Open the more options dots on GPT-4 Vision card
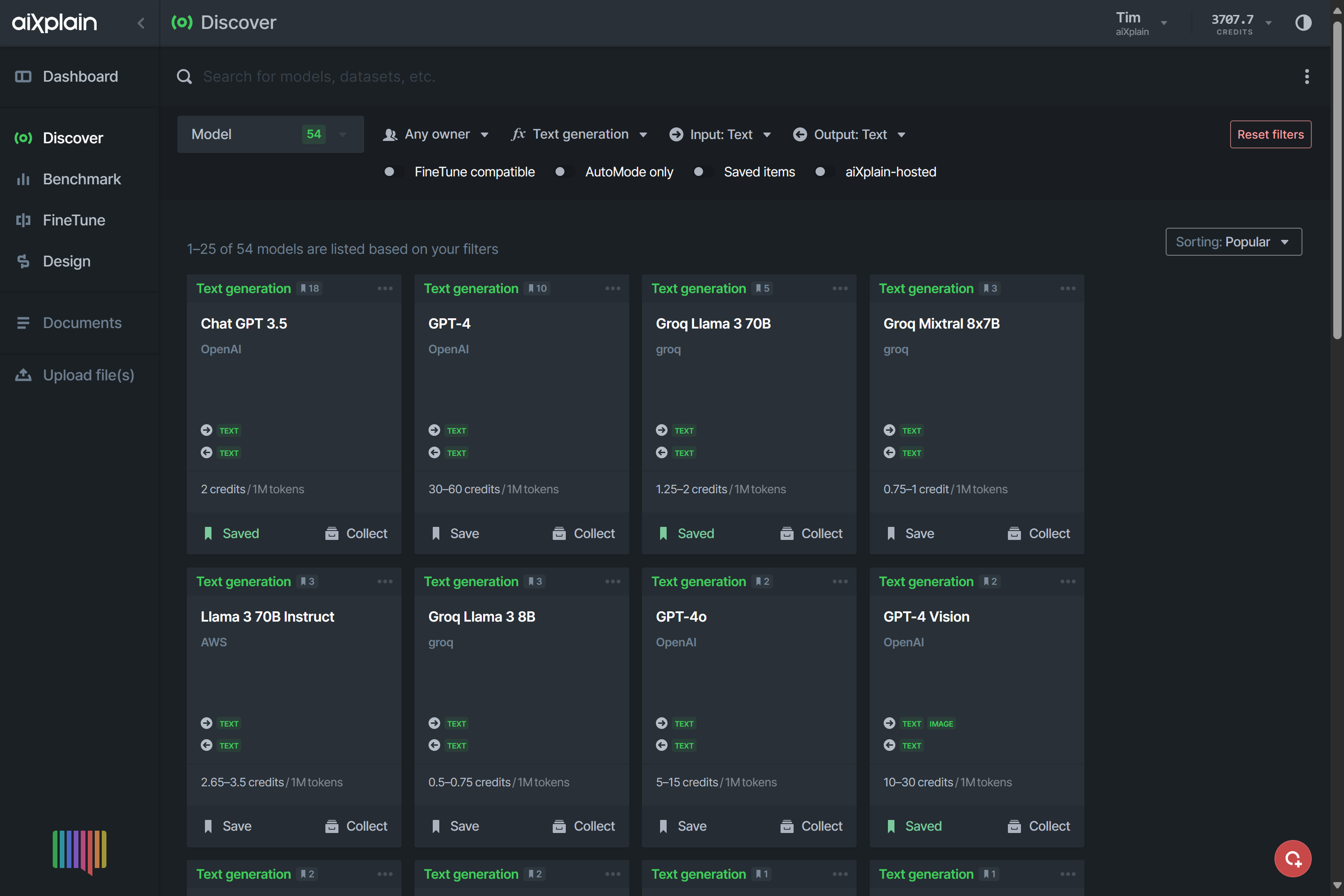Screen dimensions: 1344x896 1067,582
